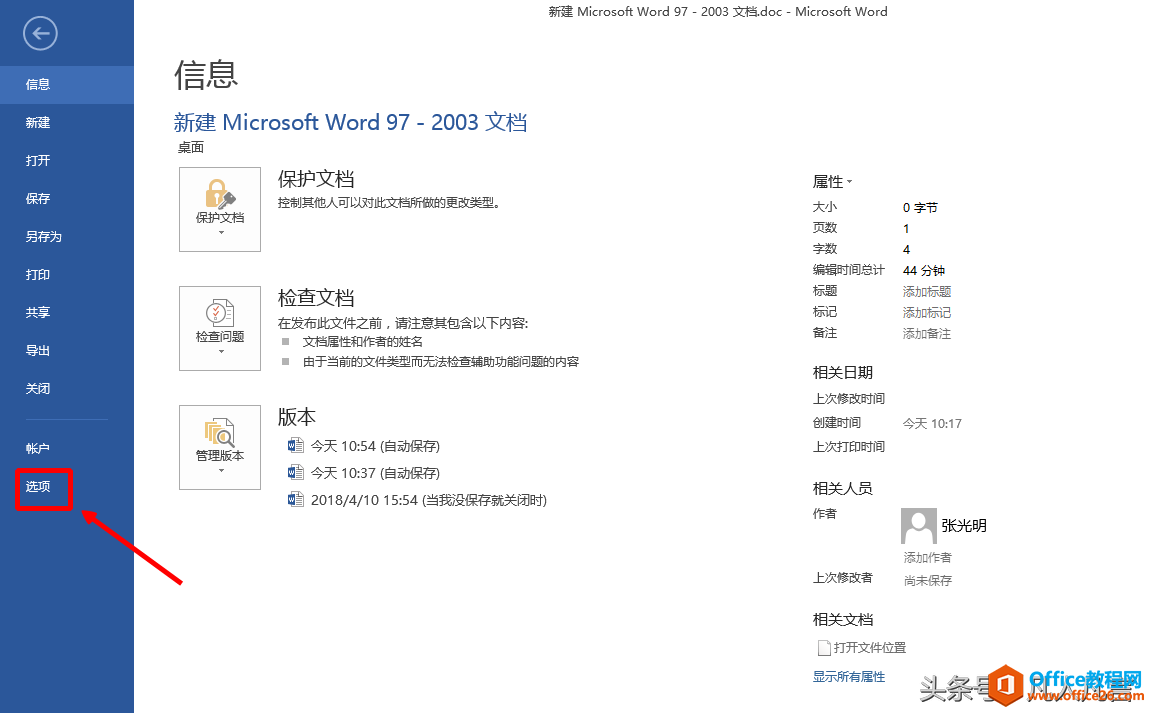
Task: Open version 2018/4/10 15:54 (当我没保存就关闭时)
Action: (429, 500)
